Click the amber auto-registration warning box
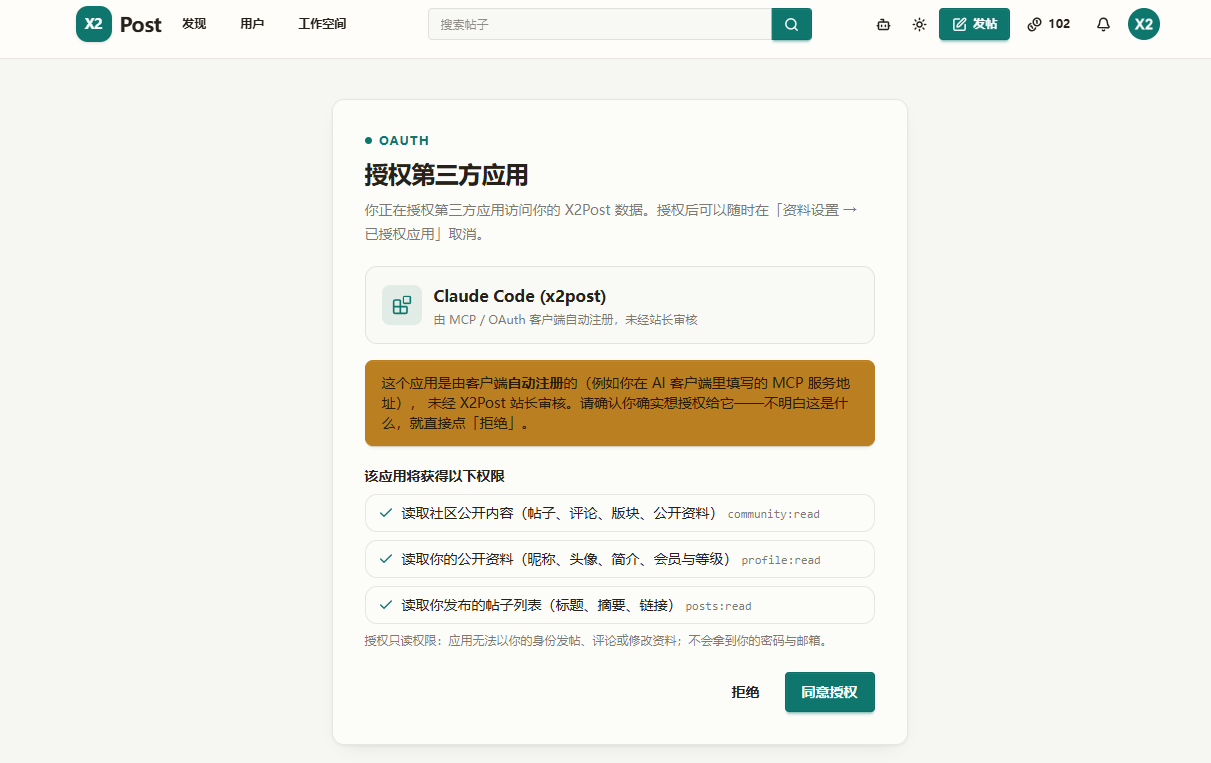Screen dimensions: 1211x763 click(x=620, y=403)
